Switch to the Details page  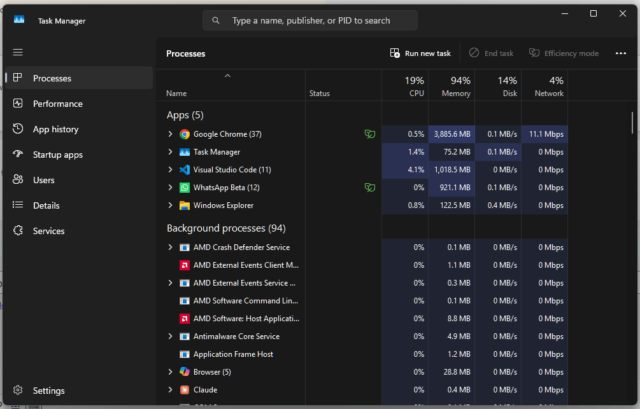(x=79, y=205)
